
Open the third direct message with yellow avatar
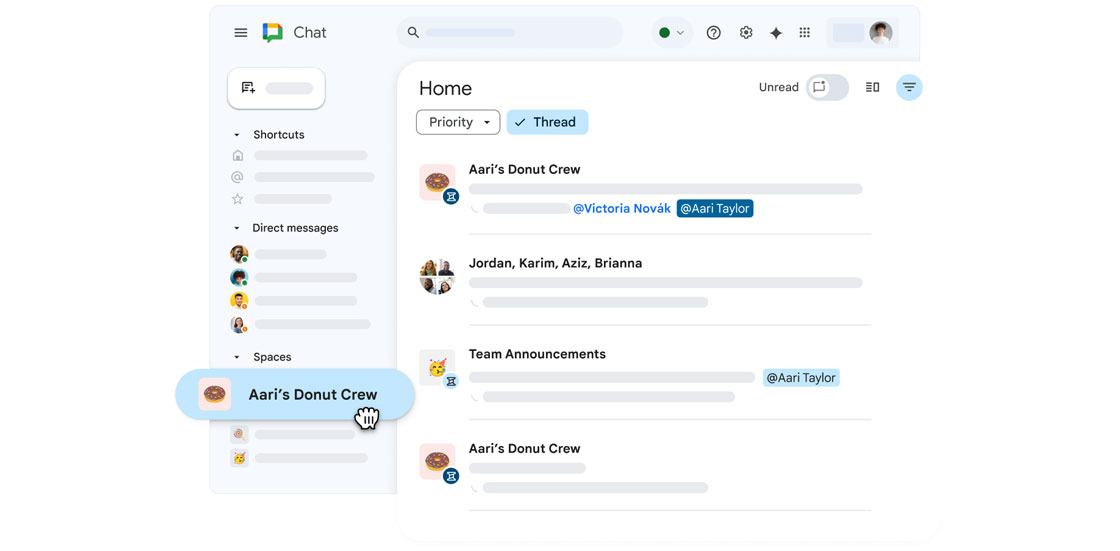tap(239, 301)
